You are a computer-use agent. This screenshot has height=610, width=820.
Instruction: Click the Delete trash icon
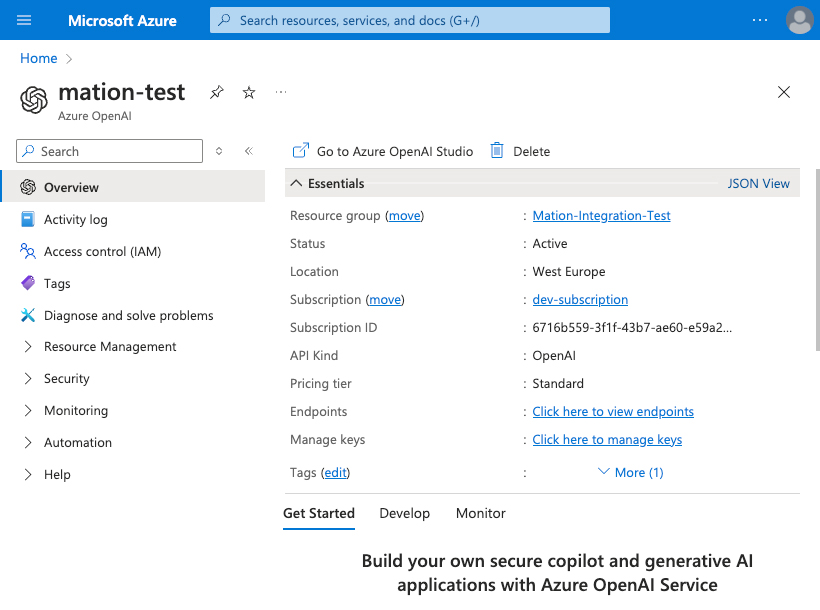(x=497, y=151)
